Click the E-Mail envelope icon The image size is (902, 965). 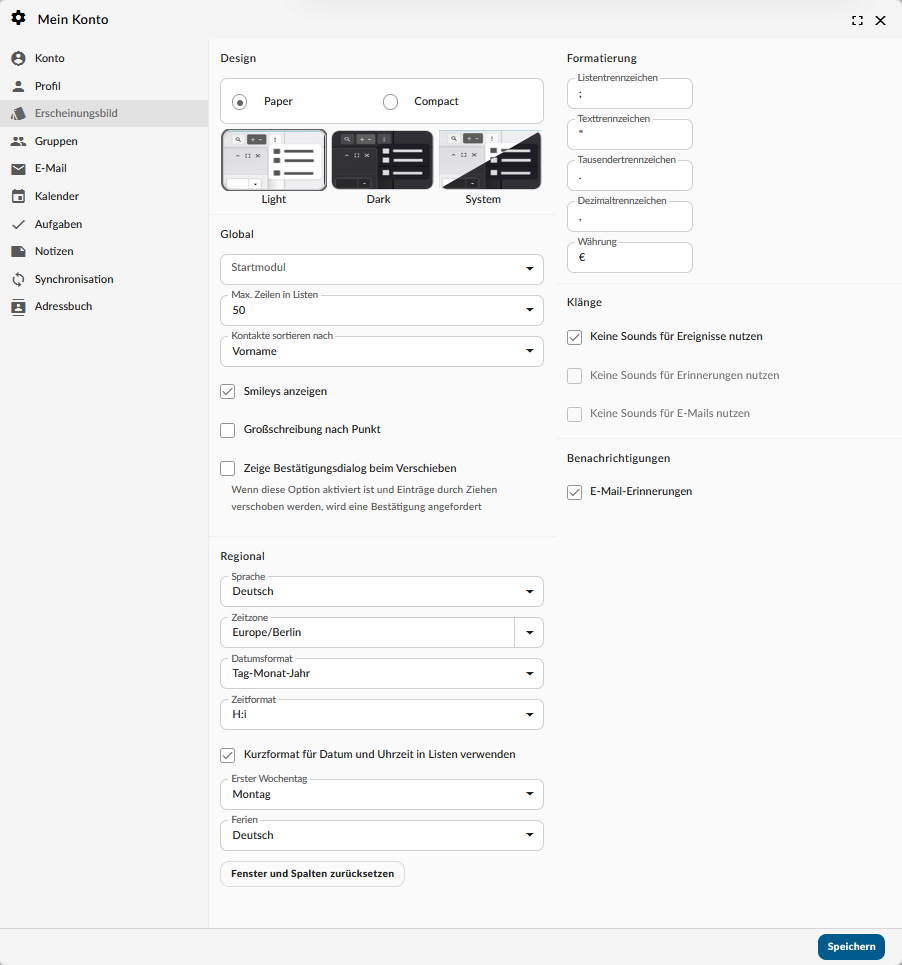pyautogui.click(x=18, y=169)
